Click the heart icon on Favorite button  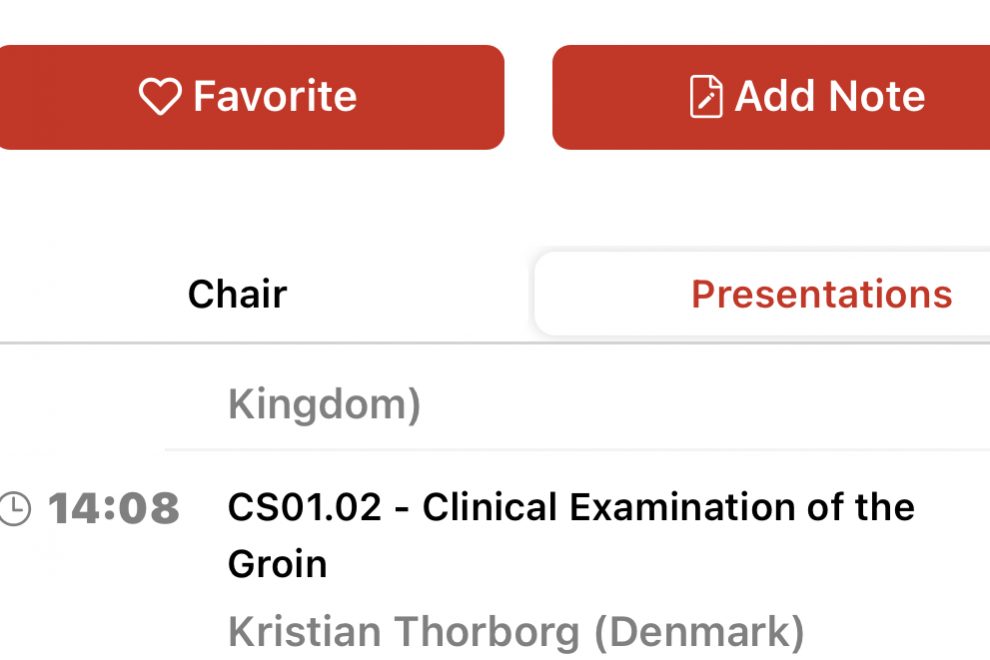point(160,97)
